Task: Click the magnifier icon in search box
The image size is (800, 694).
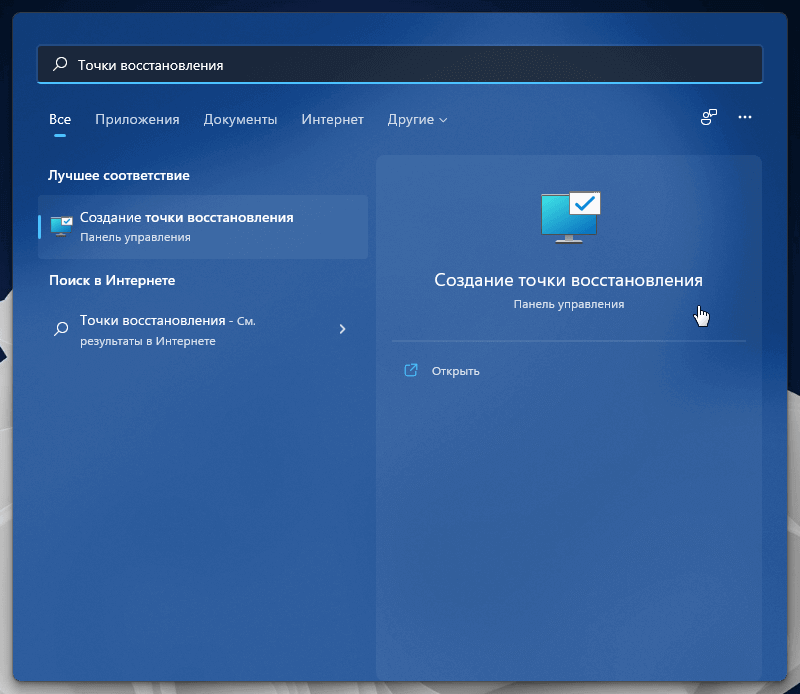Action: click(x=60, y=64)
